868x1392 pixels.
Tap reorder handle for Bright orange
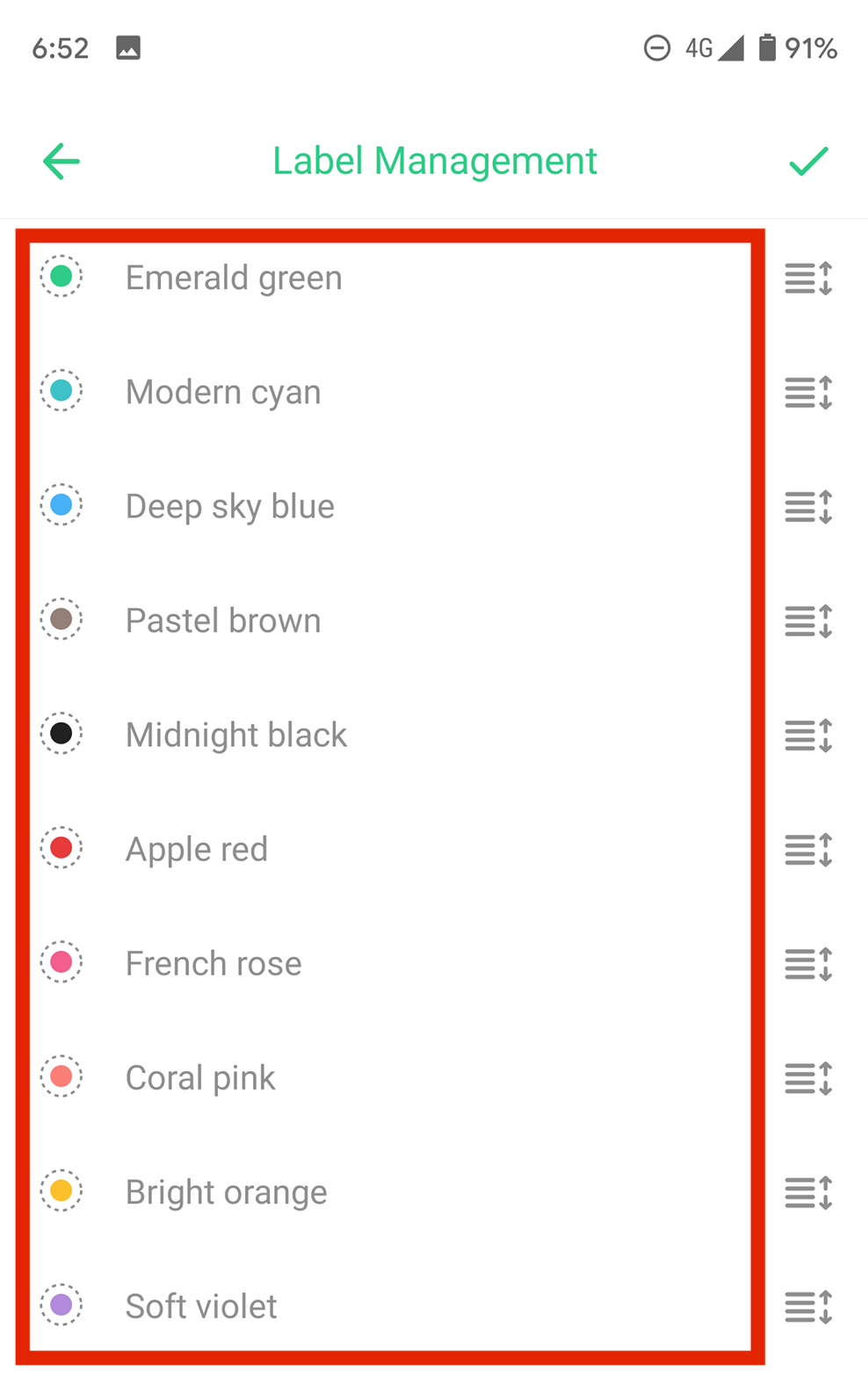click(808, 1193)
